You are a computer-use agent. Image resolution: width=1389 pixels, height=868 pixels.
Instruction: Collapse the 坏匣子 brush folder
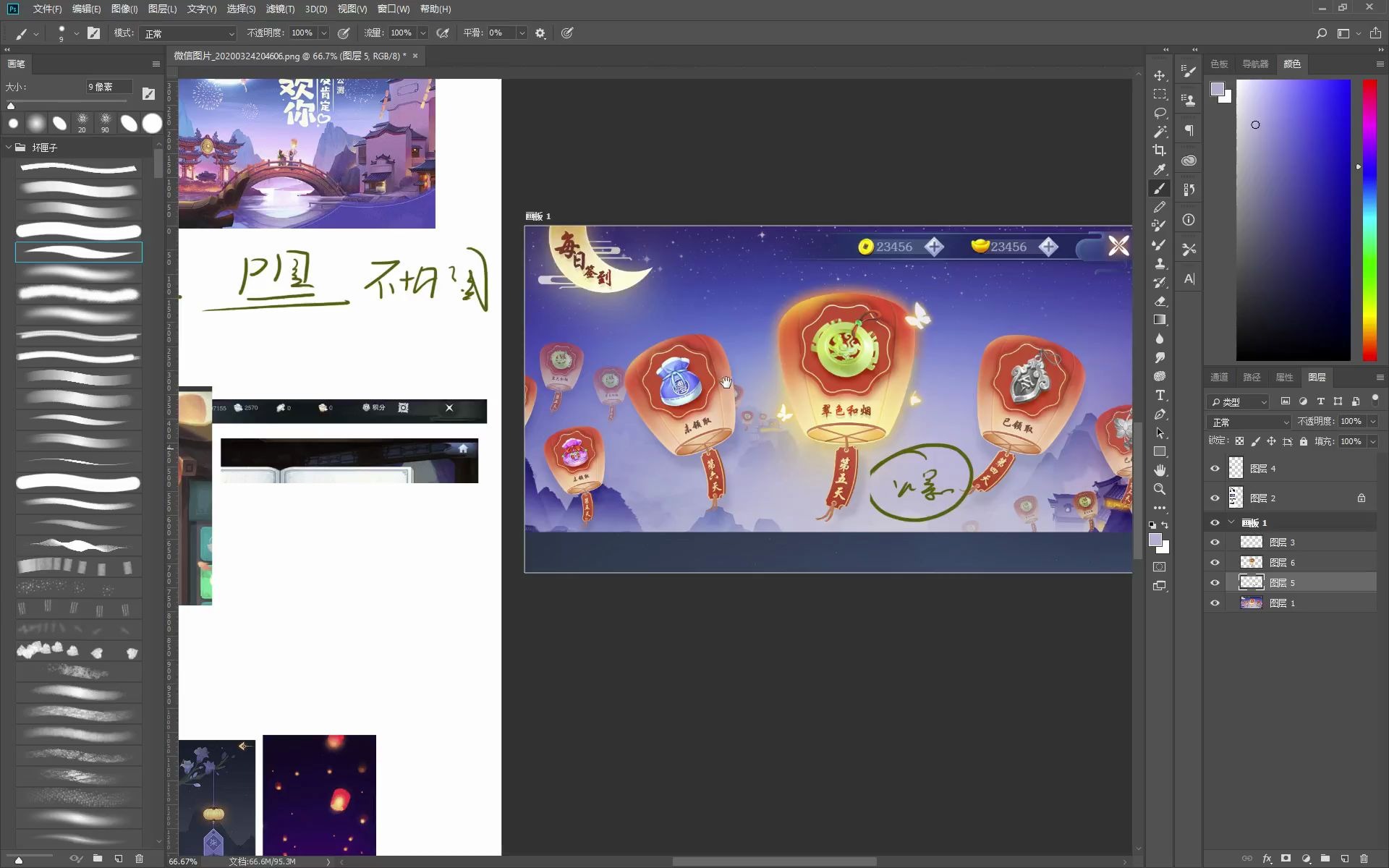pos(9,147)
